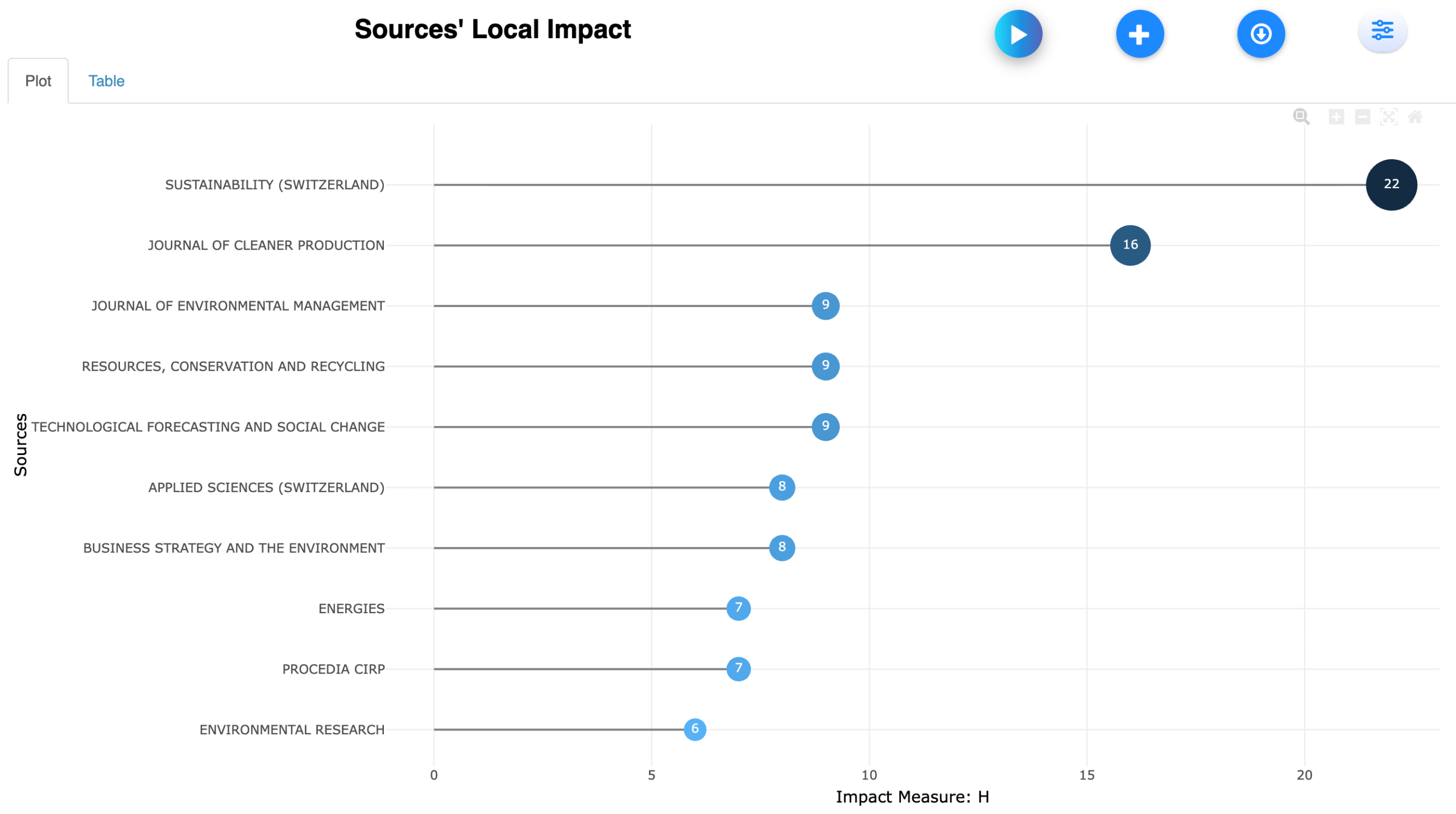Click the Energies 7 data point
Viewport: 1456px width, 814px height.
738,608
